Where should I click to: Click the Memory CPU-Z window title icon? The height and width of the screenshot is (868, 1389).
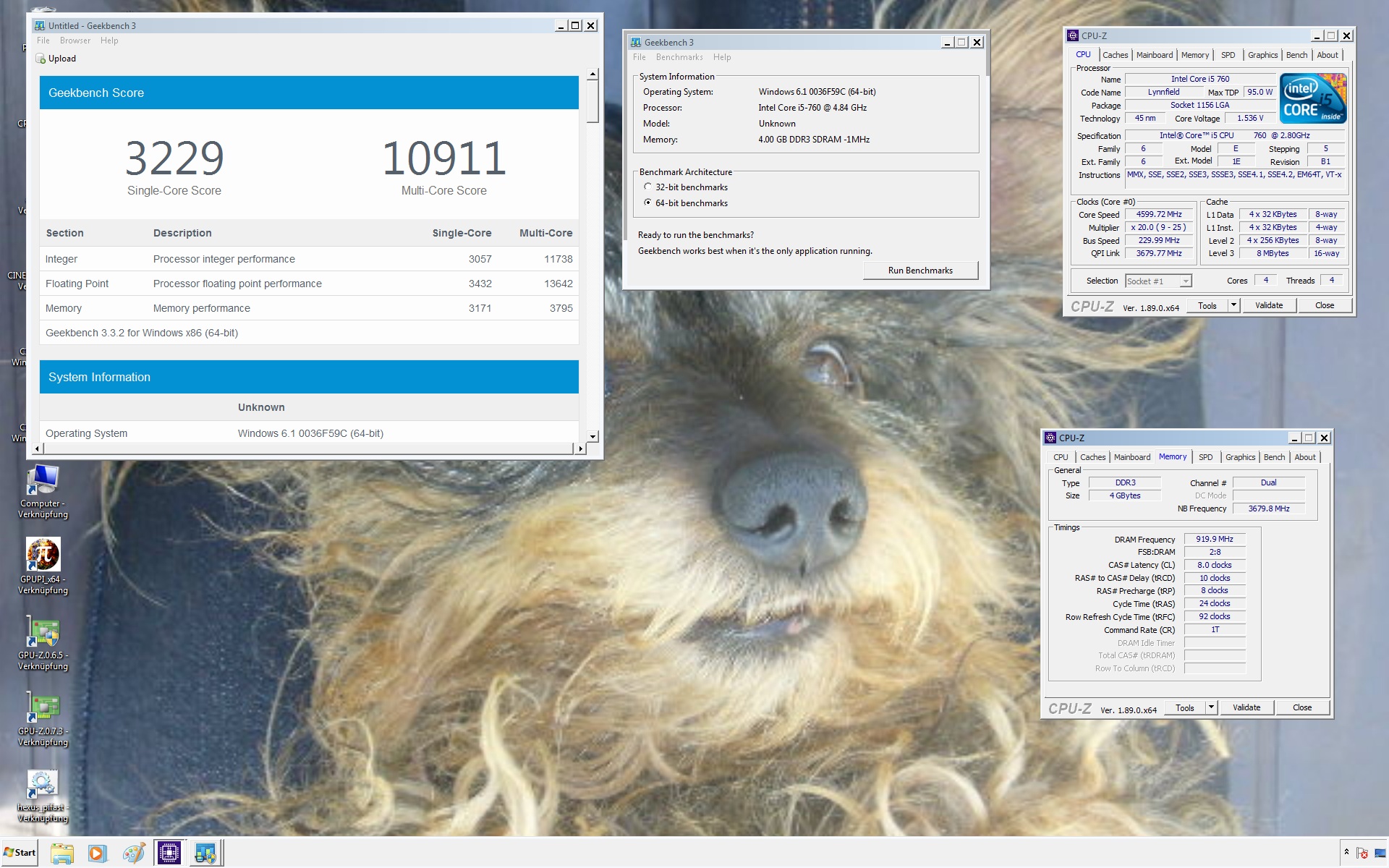(x=1050, y=438)
